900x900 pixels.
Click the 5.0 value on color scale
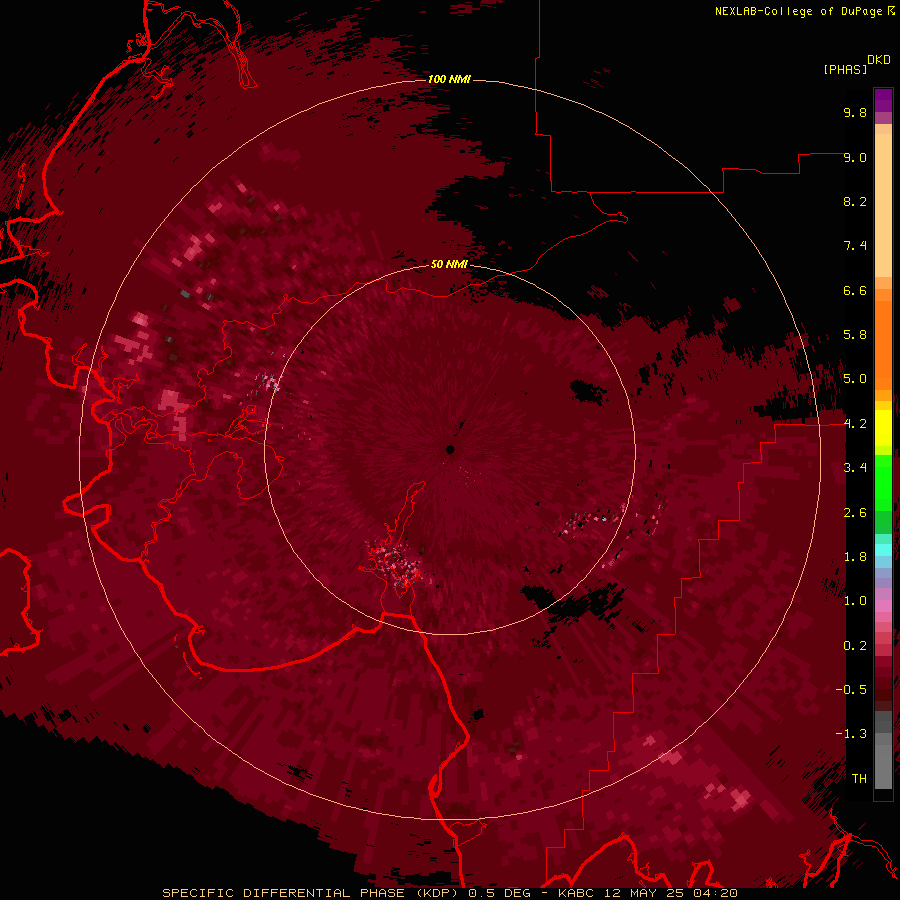point(855,379)
